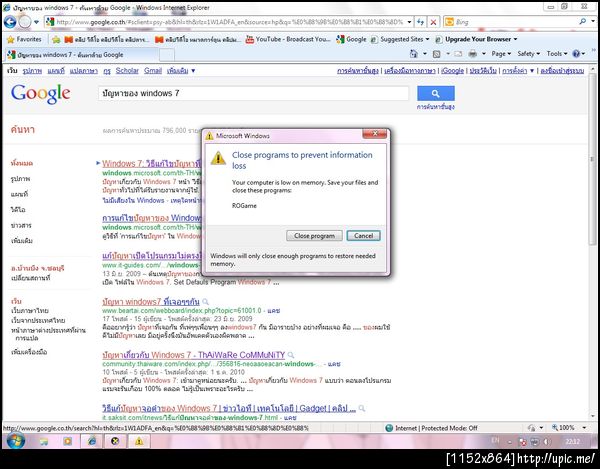Open the Home button dropdown arrow
The height and width of the screenshot is (469, 600).
coord(425,54)
